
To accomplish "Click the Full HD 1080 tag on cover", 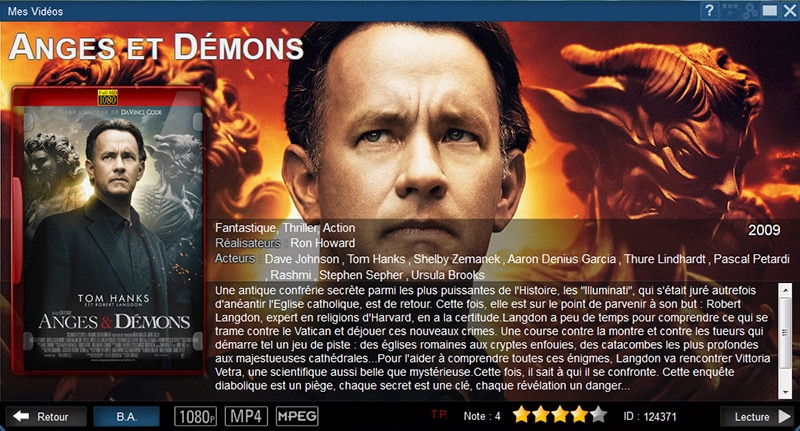I will tap(108, 97).
